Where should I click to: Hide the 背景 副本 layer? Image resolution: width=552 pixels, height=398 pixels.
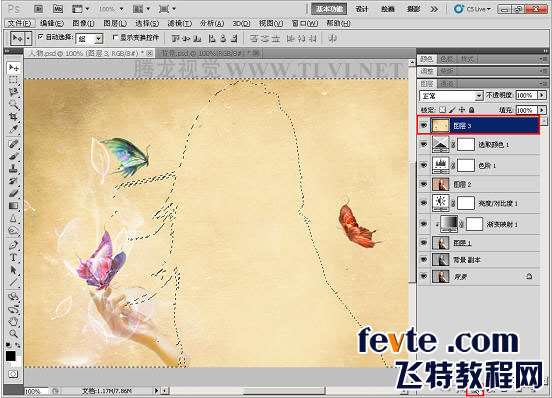(424, 259)
